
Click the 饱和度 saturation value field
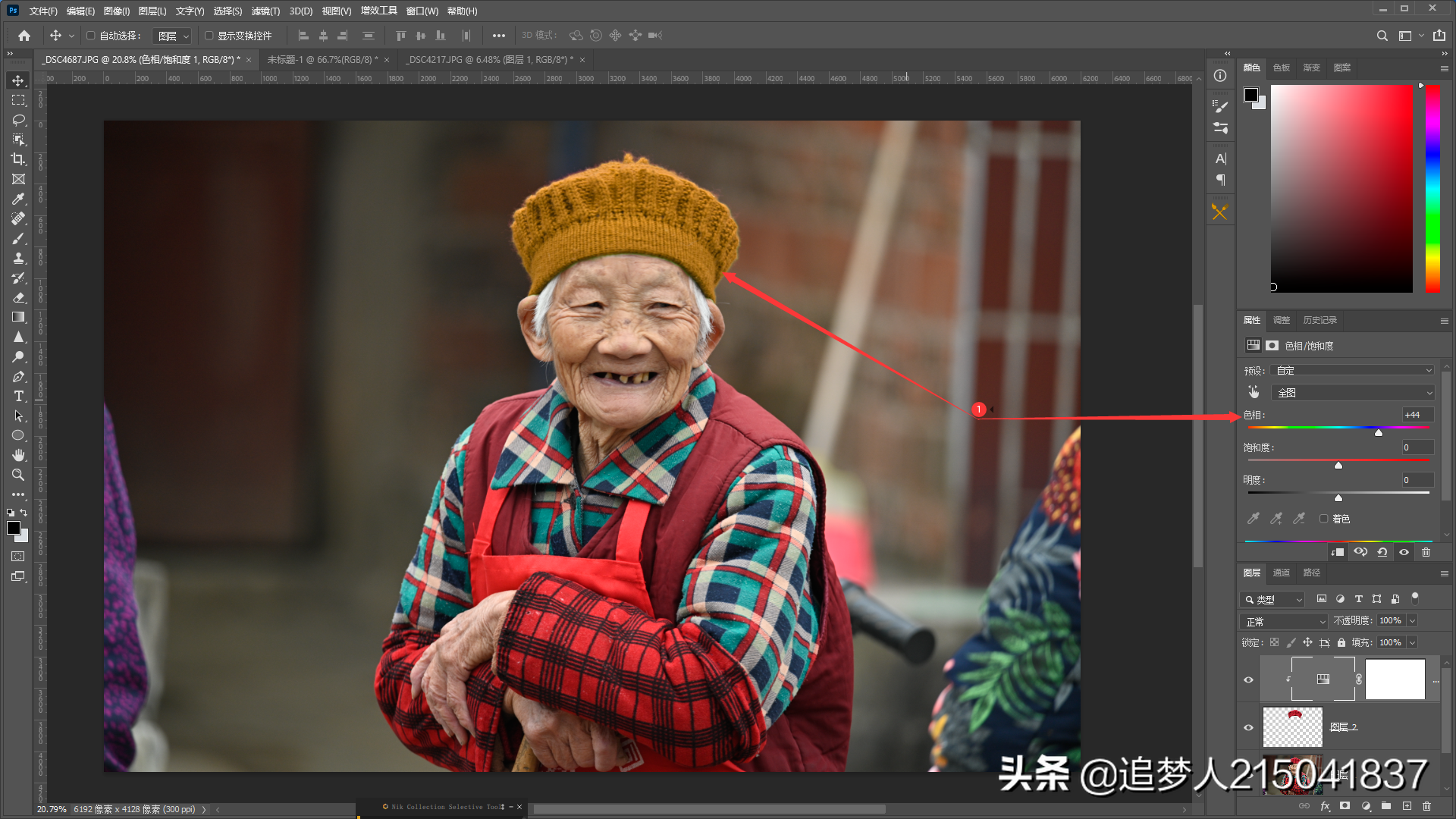click(1417, 447)
